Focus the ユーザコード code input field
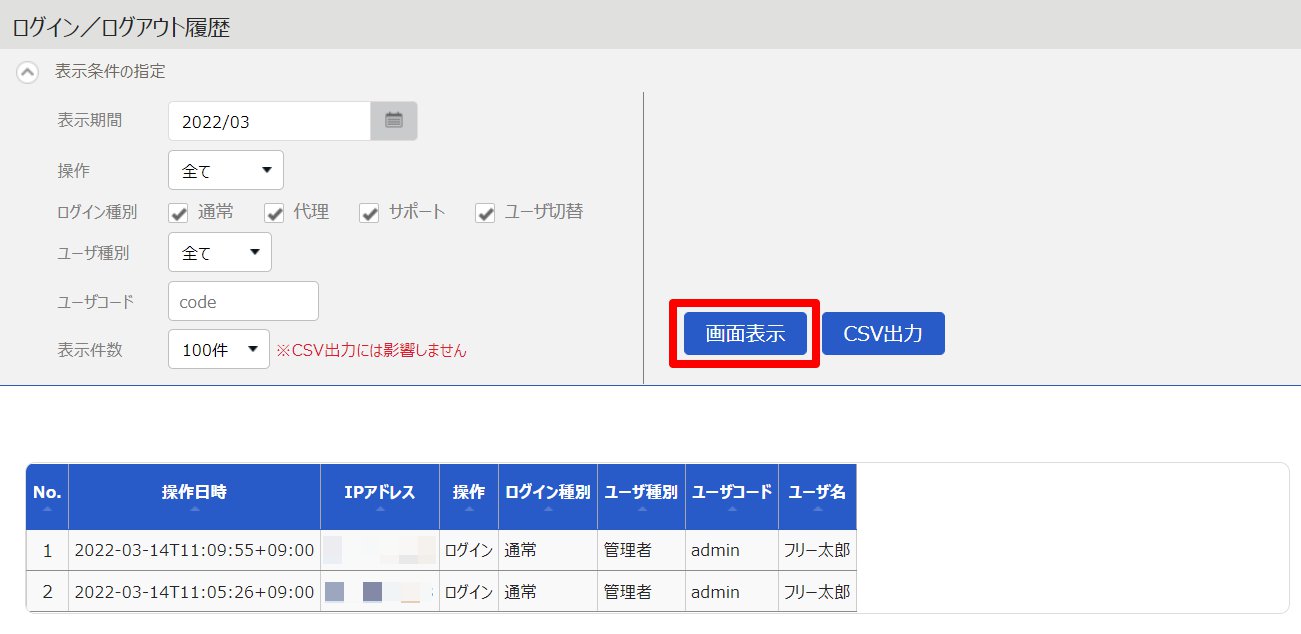Viewport: 1301px width, 634px height. point(243,301)
